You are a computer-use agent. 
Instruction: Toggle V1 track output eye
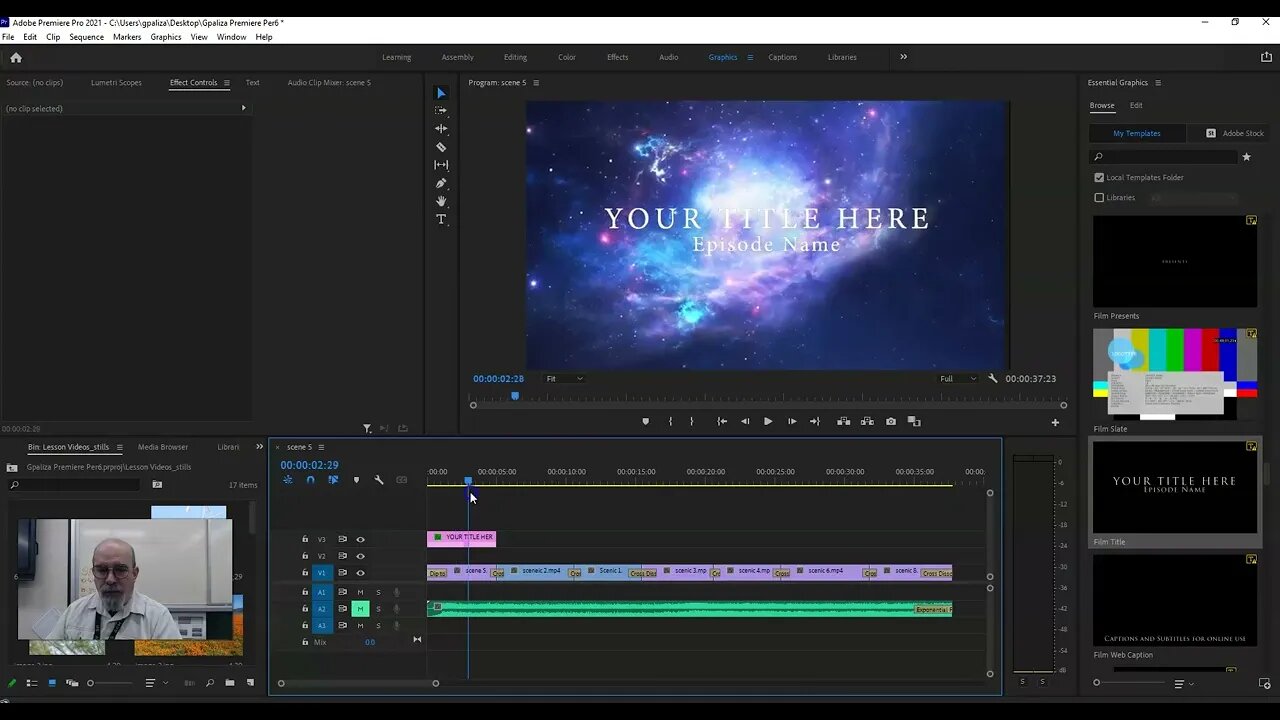361,573
